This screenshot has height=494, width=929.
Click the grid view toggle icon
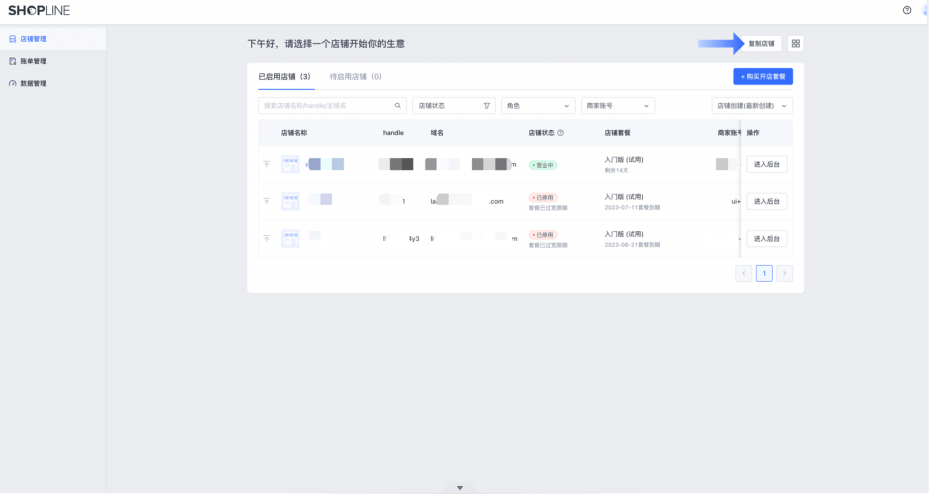pyautogui.click(x=795, y=44)
